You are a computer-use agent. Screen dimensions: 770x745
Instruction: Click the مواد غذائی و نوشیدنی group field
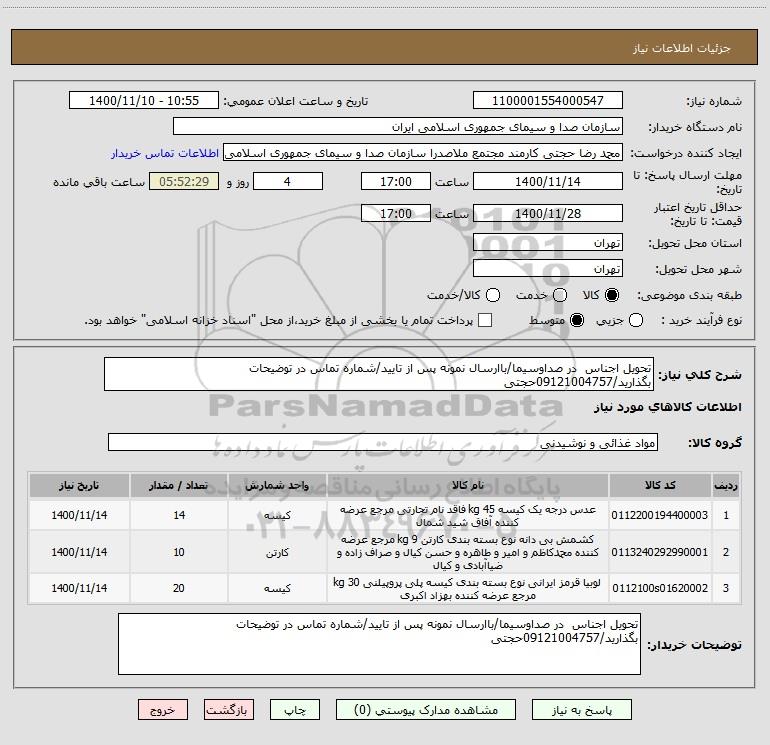click(x=382, y=442)
